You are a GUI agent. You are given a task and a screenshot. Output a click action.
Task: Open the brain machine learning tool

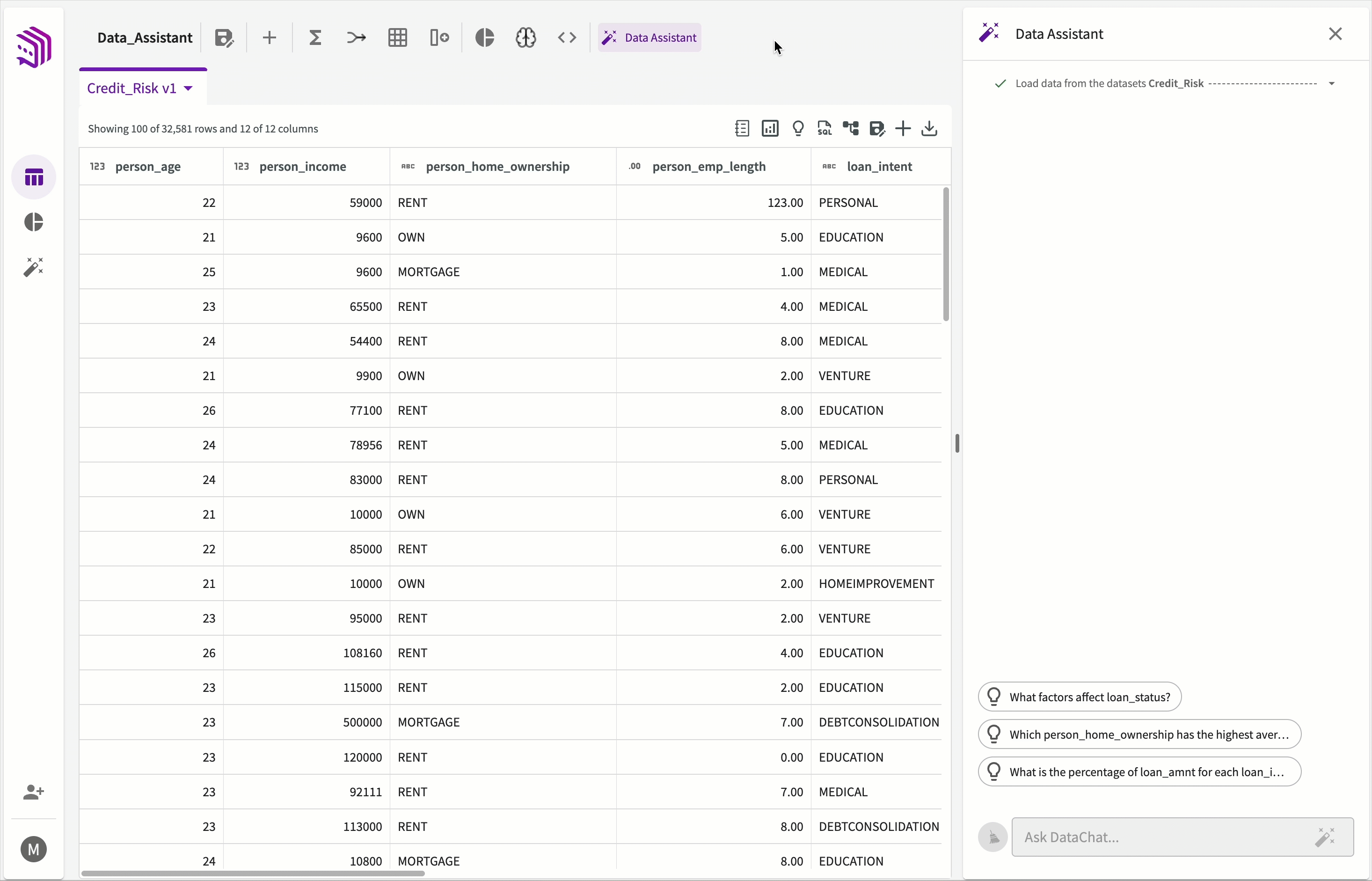[x=525, y=38]
